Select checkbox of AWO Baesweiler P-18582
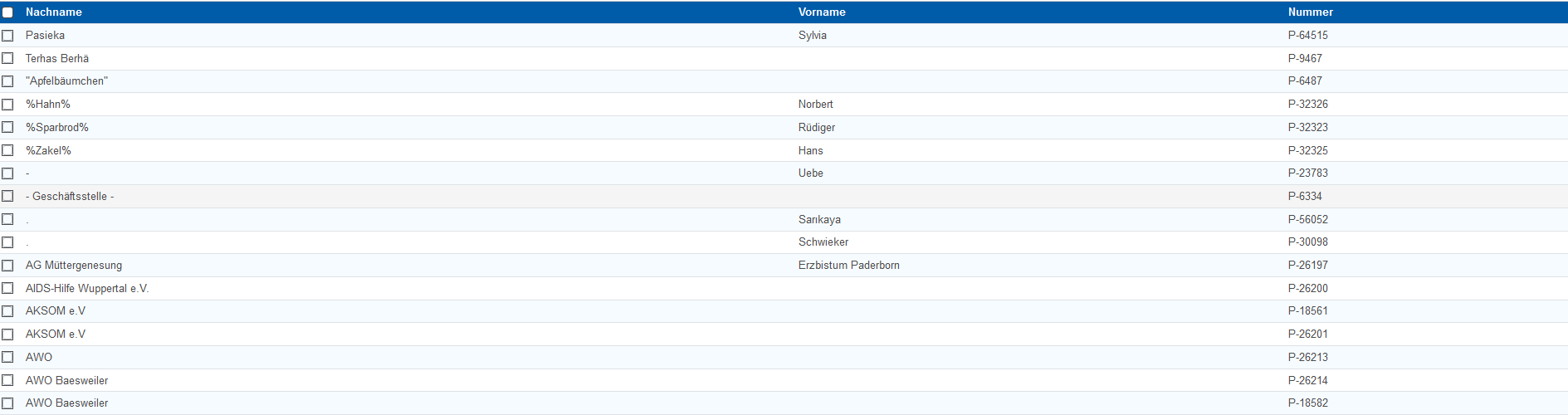Viewport: 1568px width, 415px height. (7, 403)
